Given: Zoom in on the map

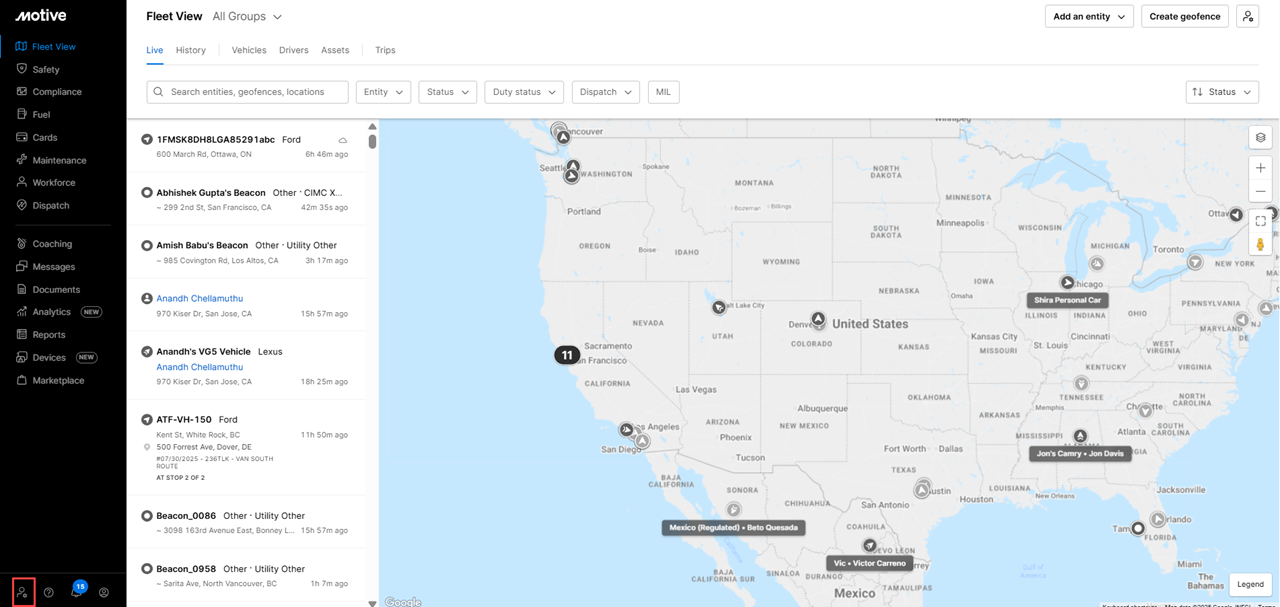Looking at the screenshot, I should [x=1260, y=168].
